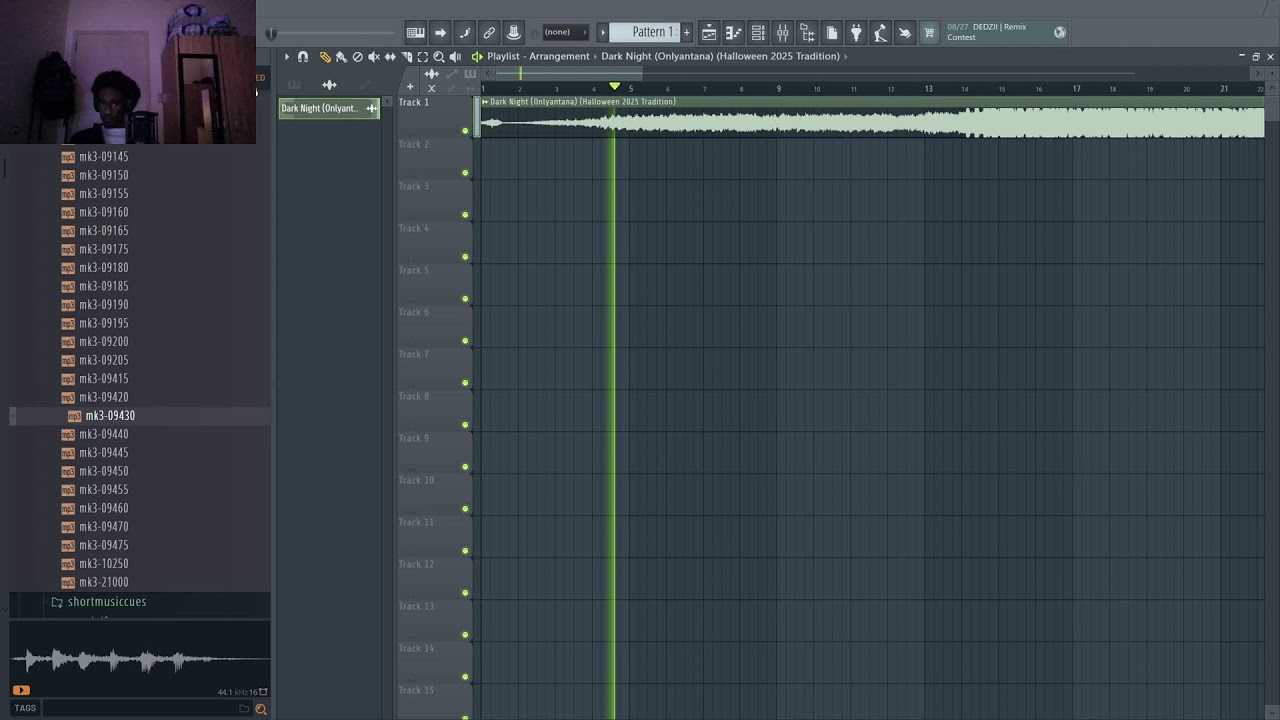
Task: Add a new pattern with plus button
Action: tap(686, 32)
